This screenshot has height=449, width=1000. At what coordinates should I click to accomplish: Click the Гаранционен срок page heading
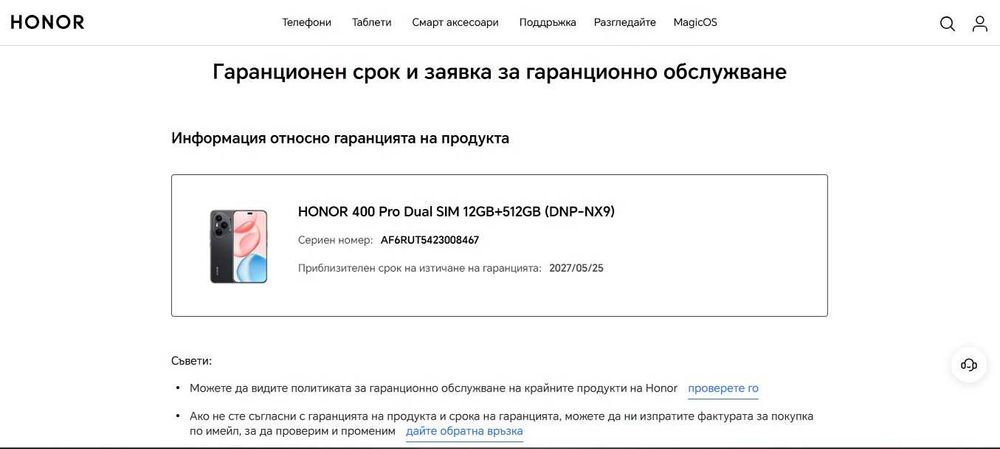click(x=499, y=71)
